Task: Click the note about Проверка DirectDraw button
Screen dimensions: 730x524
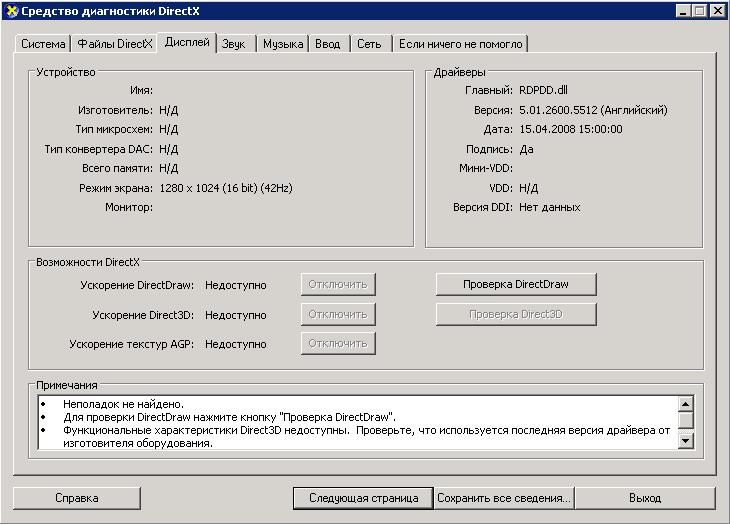Action: [230, 417]
